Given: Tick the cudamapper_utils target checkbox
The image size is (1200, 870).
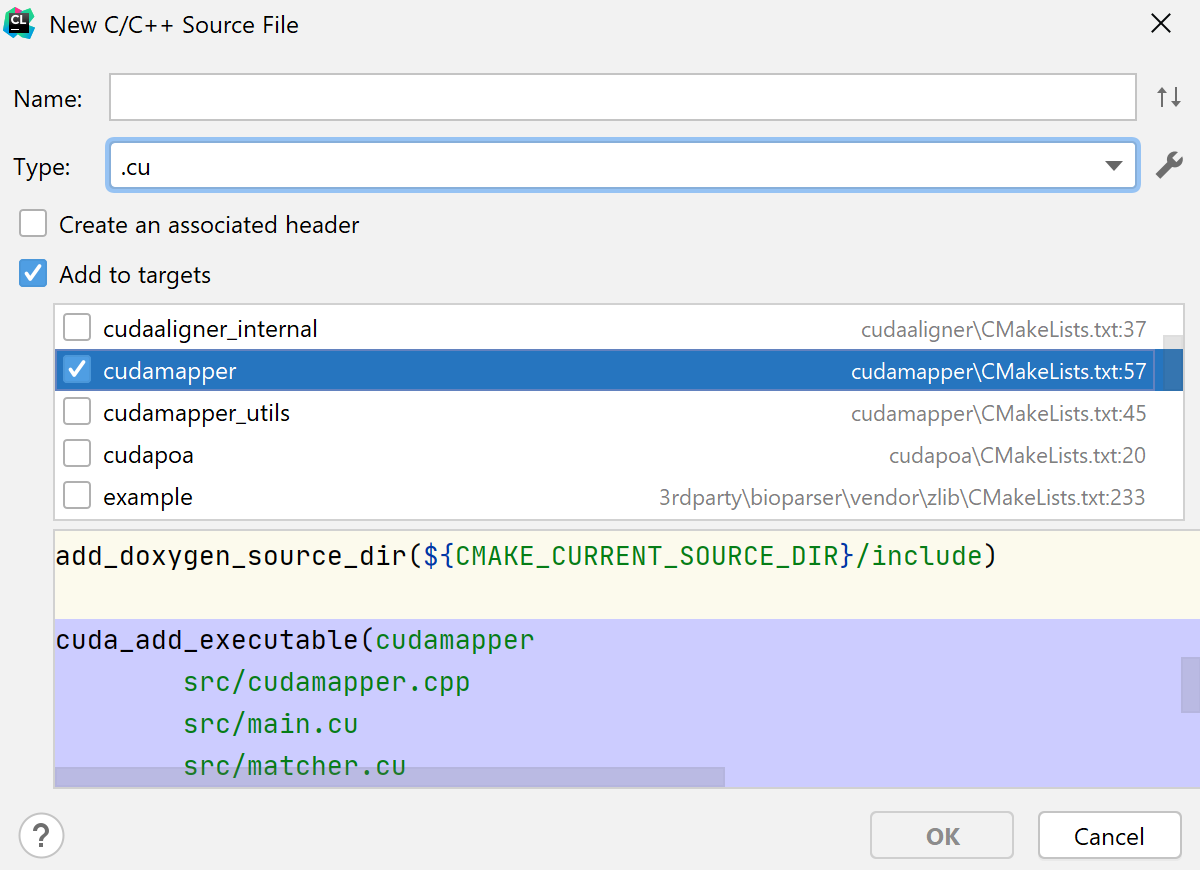Looking at the screenshot, I should 77,412.
